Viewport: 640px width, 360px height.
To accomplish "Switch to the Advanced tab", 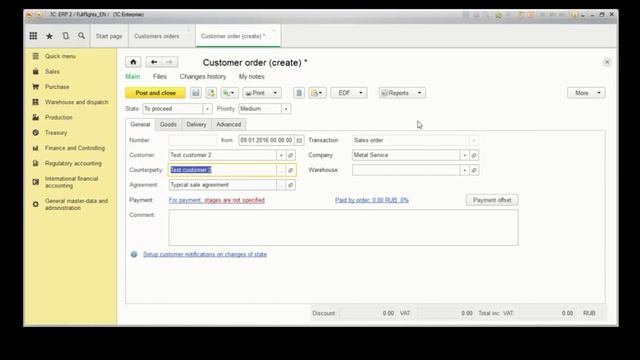I will click(229, 124).
